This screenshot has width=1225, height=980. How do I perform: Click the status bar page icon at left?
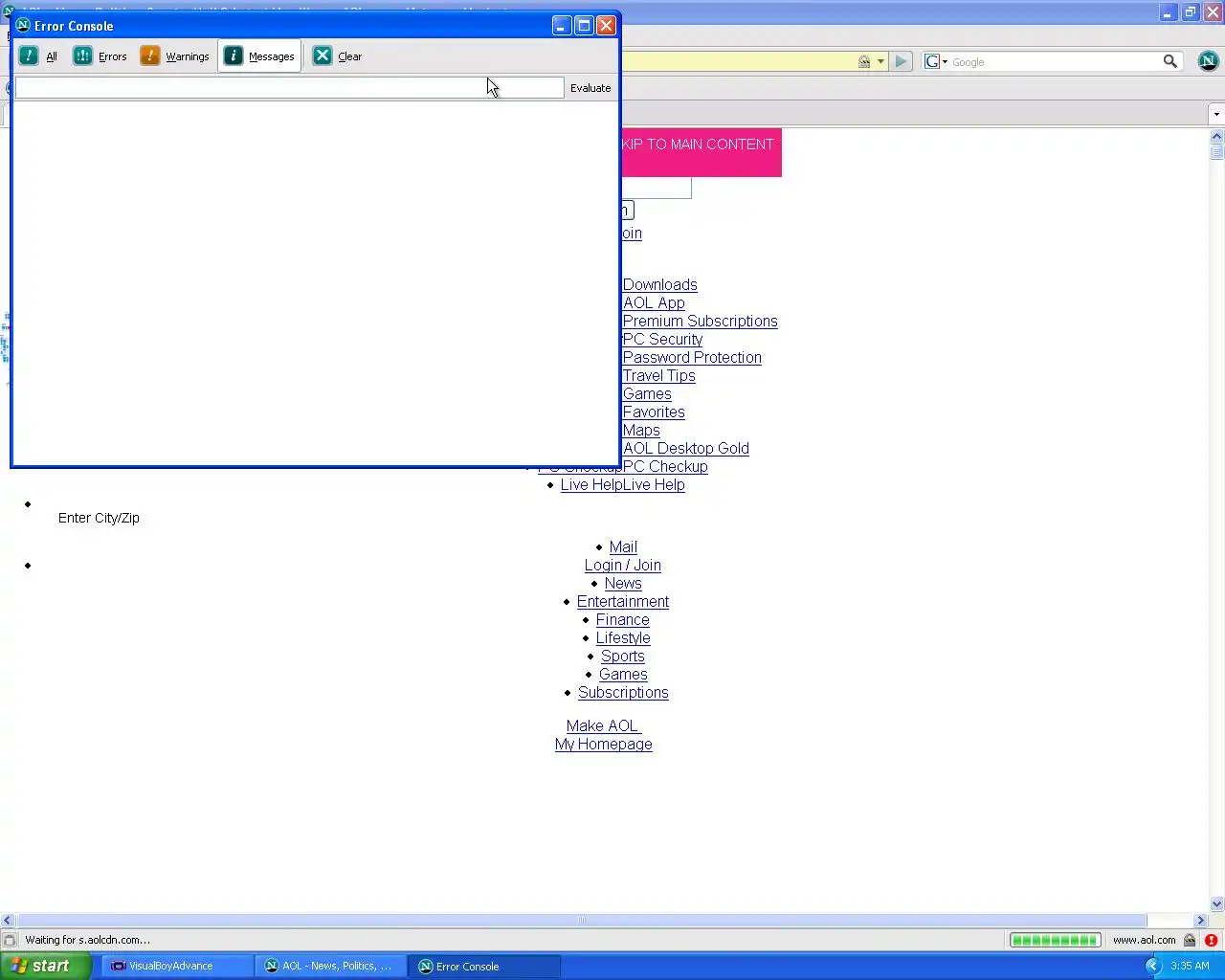[x=10, y=940]
